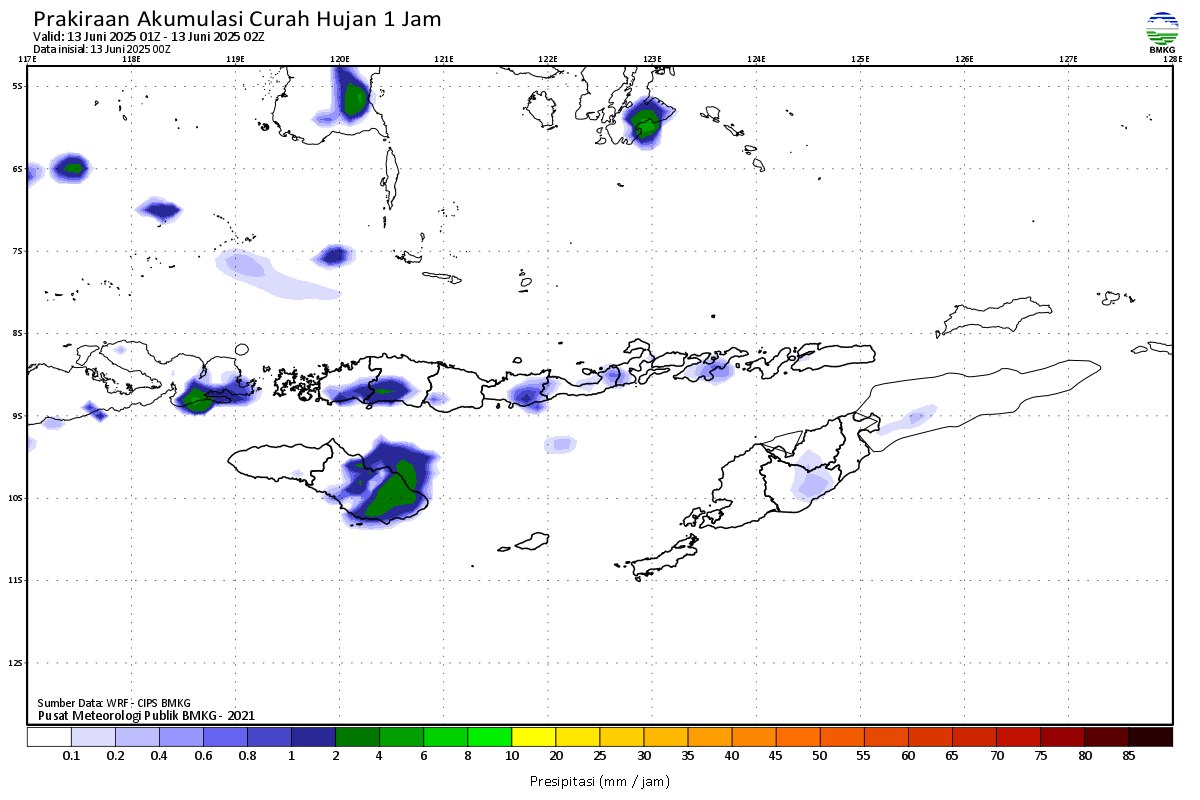Click the legend value "80"
Viewport: 1200px width, 800px height.
pos(1084,756)
